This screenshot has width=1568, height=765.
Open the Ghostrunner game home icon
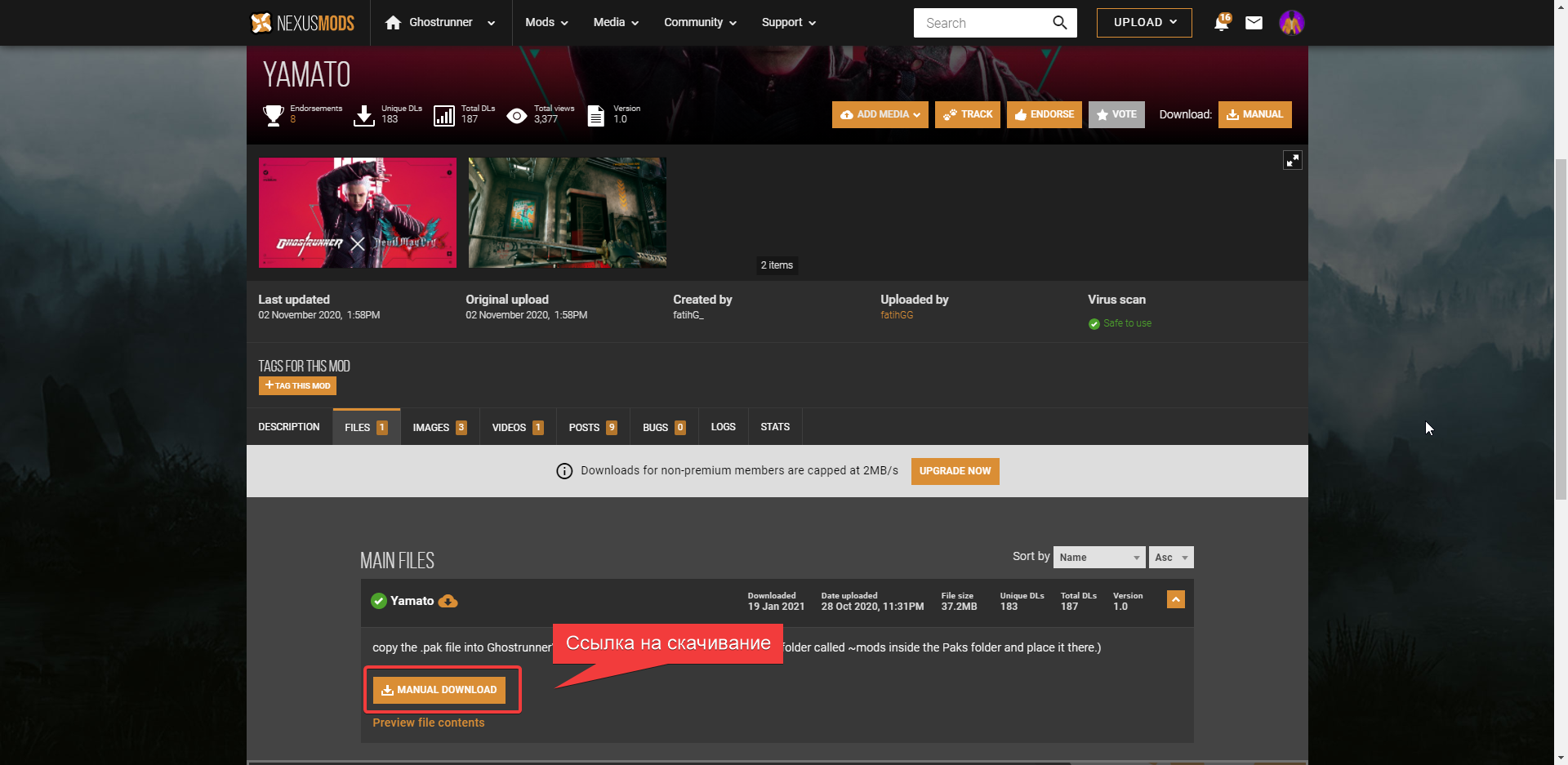tap(393, 23)
